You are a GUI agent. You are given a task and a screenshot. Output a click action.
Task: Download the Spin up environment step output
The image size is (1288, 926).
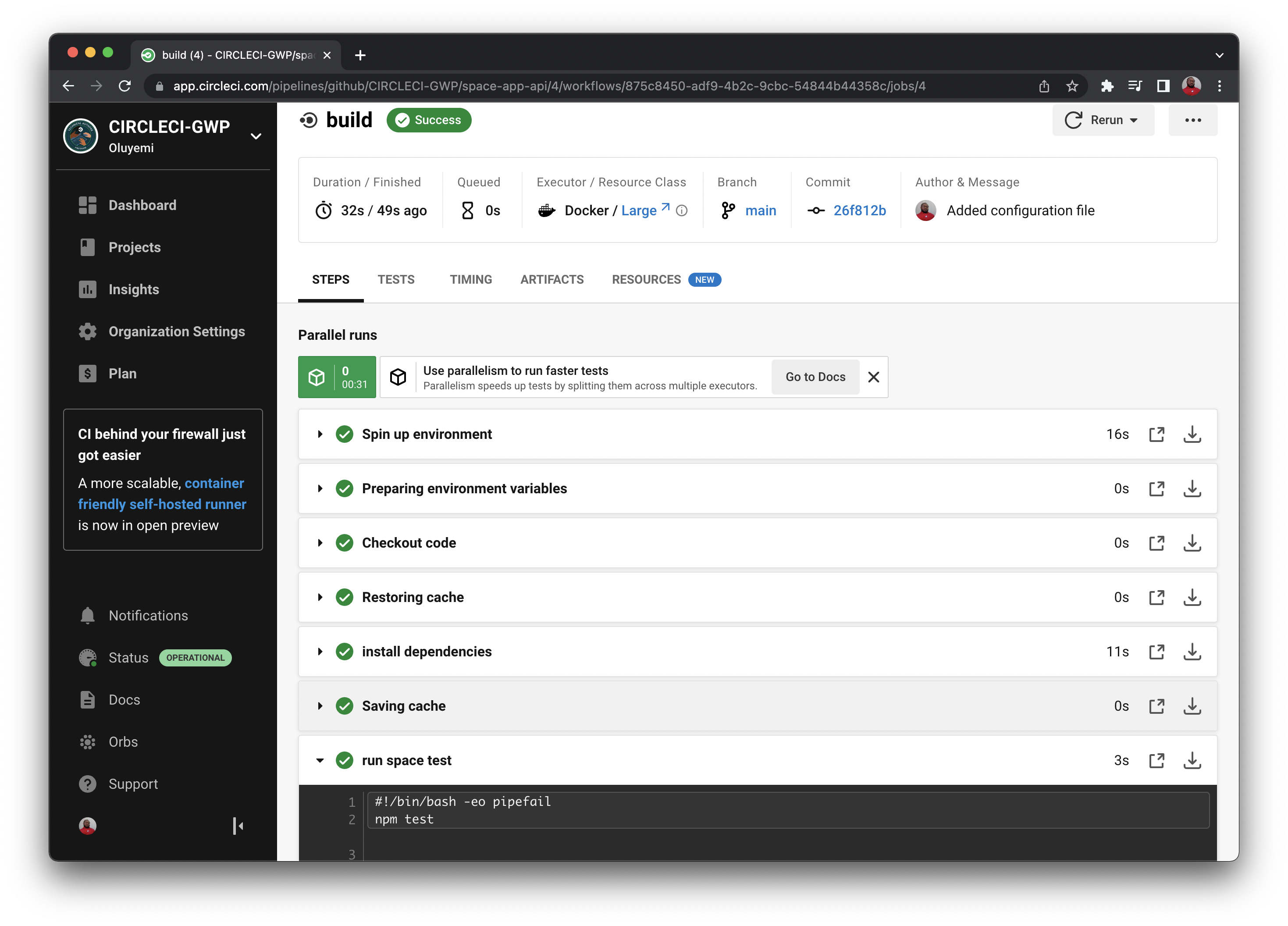[x=1192, y=434]
